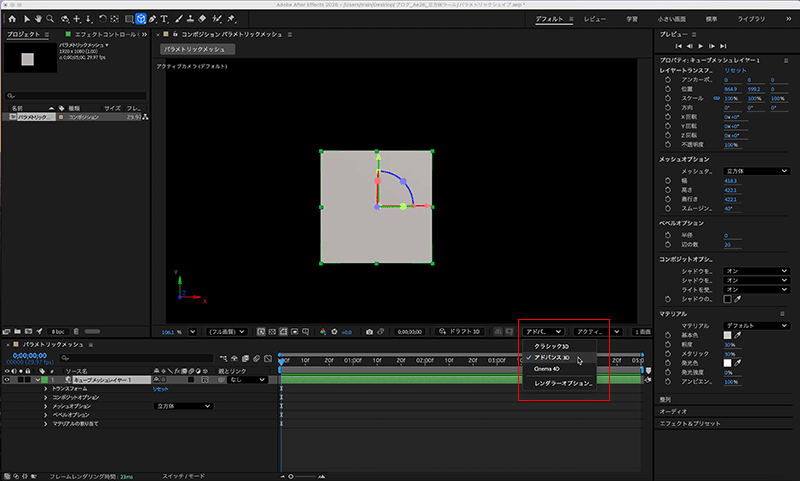Choose the Eraser tool

point(203,18)
